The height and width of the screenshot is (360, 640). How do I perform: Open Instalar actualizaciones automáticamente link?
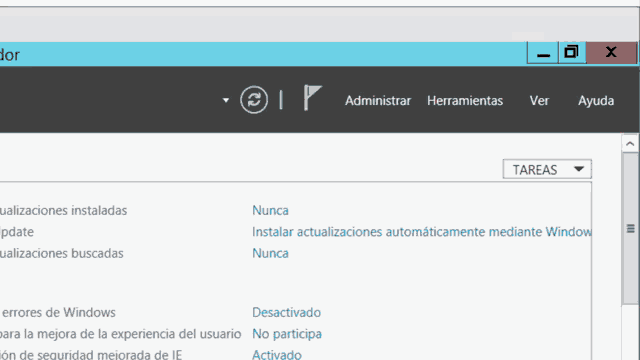point(422,231)
